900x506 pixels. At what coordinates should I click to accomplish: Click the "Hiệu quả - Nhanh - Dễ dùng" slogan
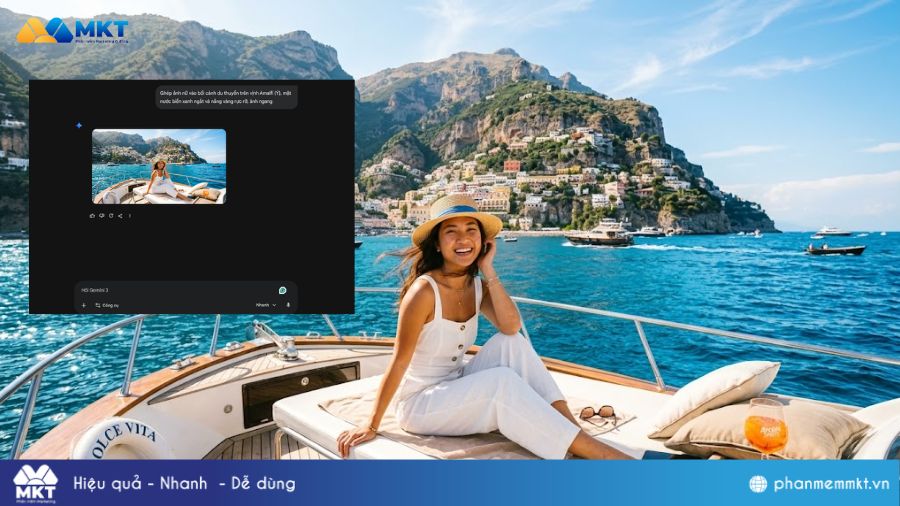tap(184, 484)
